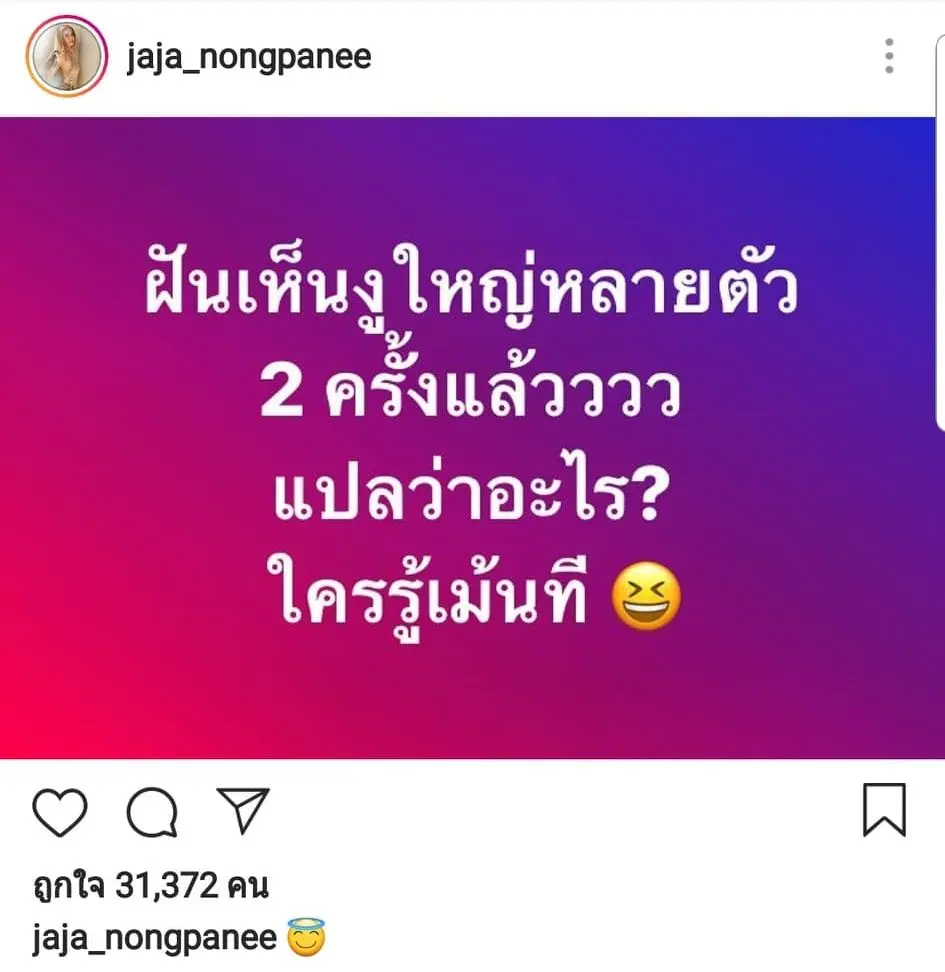Share the post with the paper plane icon
Image resolution: width=945 pixels, height=972 pixels.
pyautogui.click(x=243, y=810)
